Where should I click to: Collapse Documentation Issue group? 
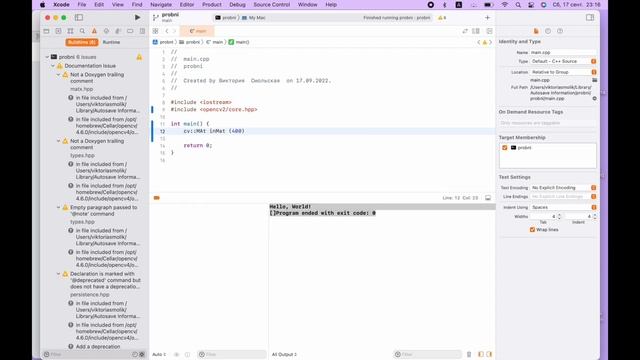coord(53,66)
